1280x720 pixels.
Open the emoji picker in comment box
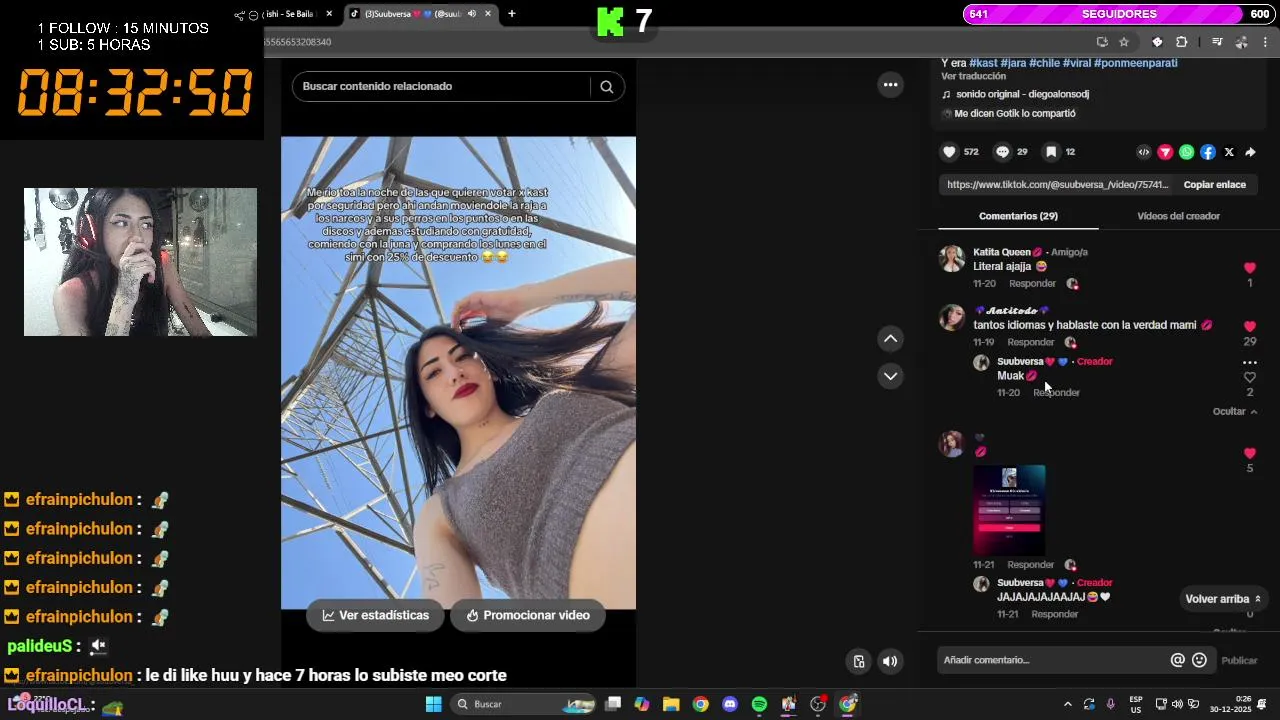tap(1200, 660)
